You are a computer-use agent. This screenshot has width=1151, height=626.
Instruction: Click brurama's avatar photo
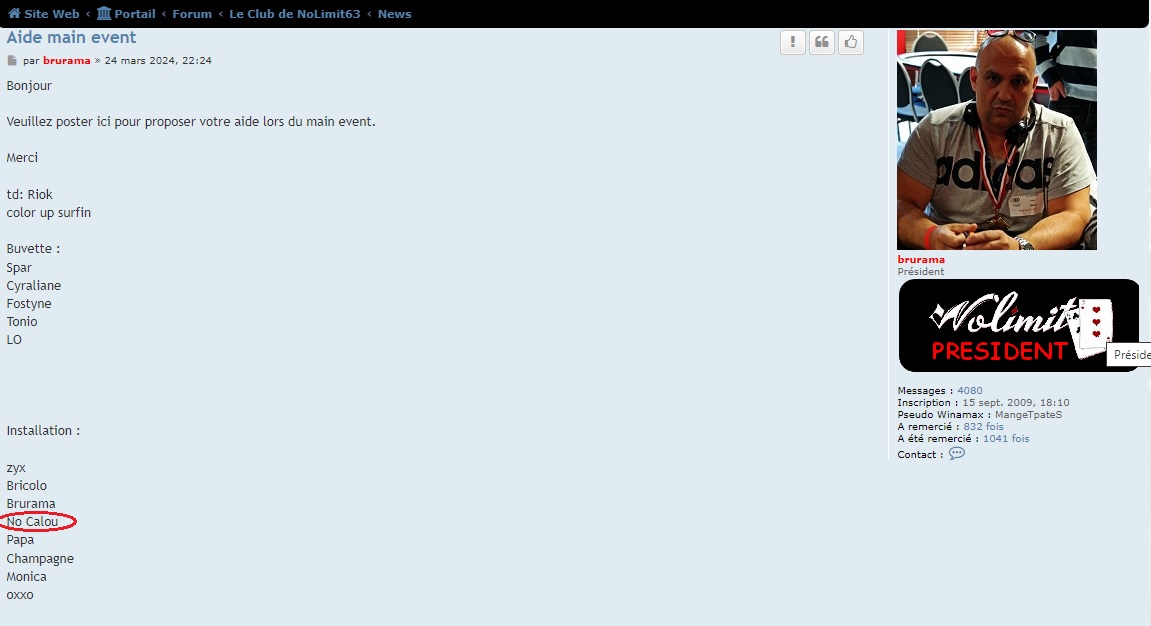pyautogui.click(x=996, y=140)
